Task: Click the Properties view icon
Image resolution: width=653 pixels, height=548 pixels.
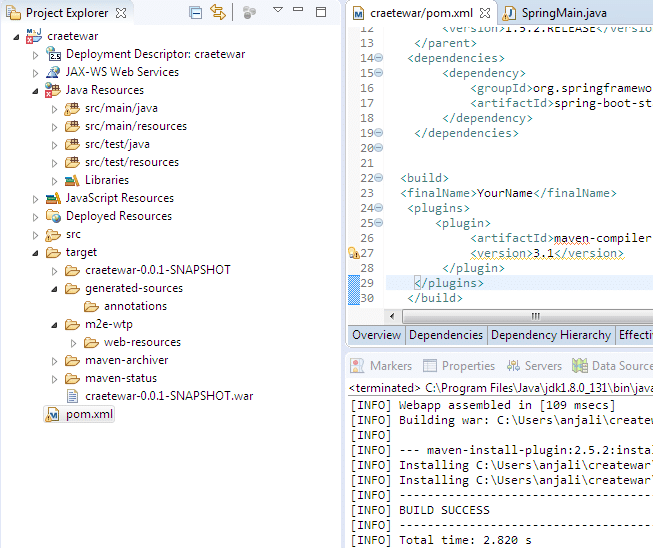Action: pos(430,366)
